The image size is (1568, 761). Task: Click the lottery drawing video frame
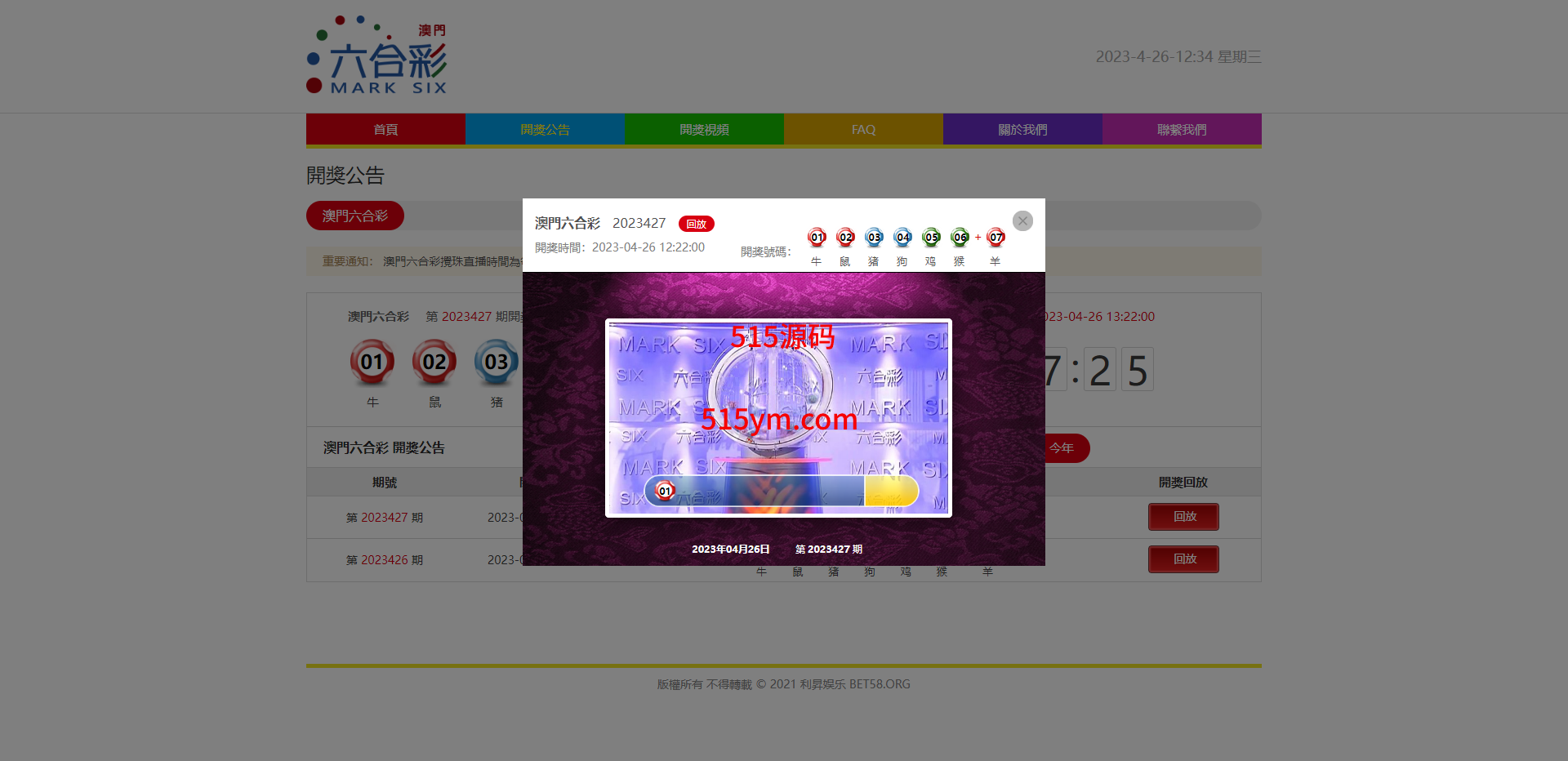tap(778, 418)
